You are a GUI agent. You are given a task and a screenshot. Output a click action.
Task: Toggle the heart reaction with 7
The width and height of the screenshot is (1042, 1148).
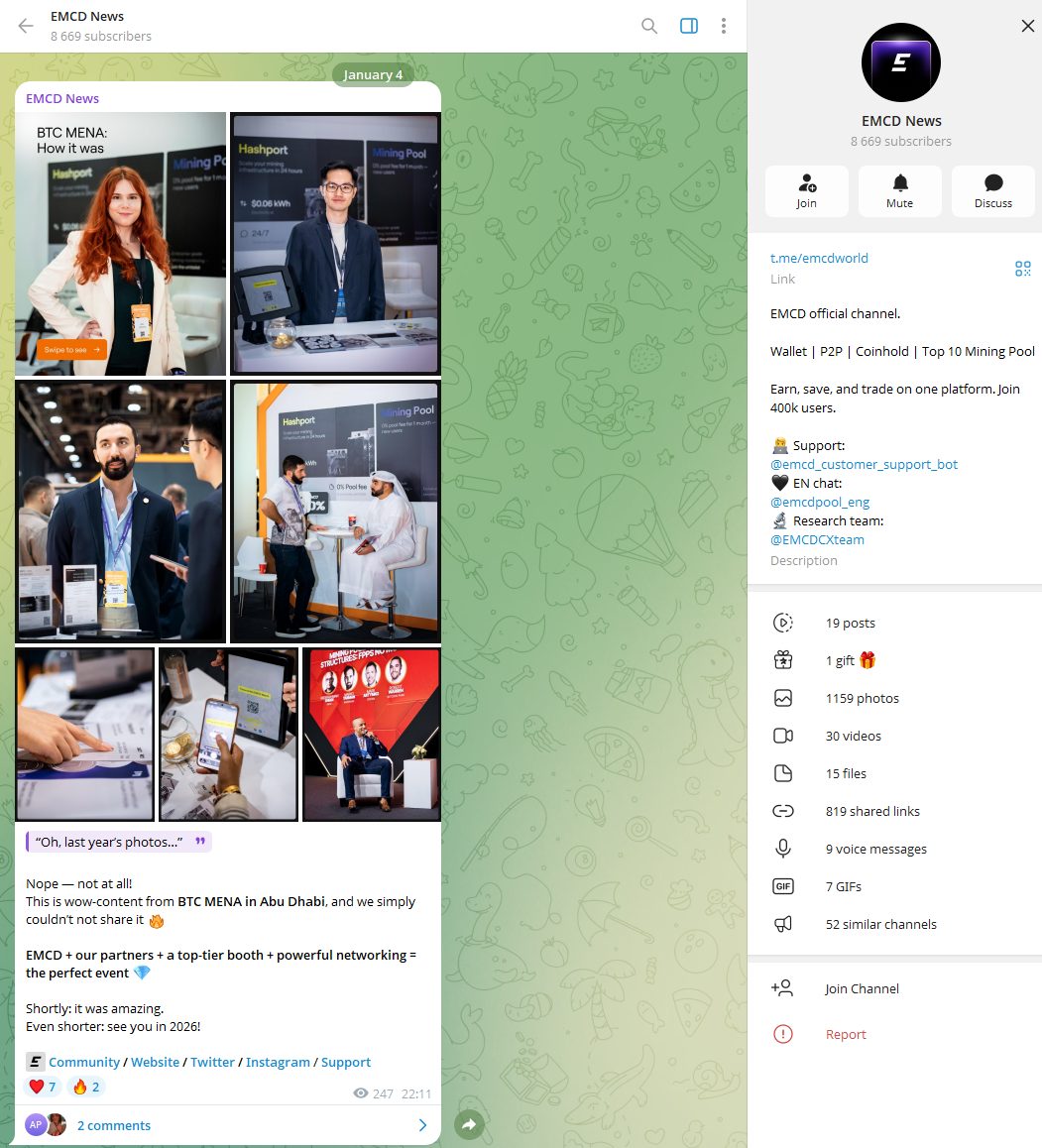click(44, 1087)
